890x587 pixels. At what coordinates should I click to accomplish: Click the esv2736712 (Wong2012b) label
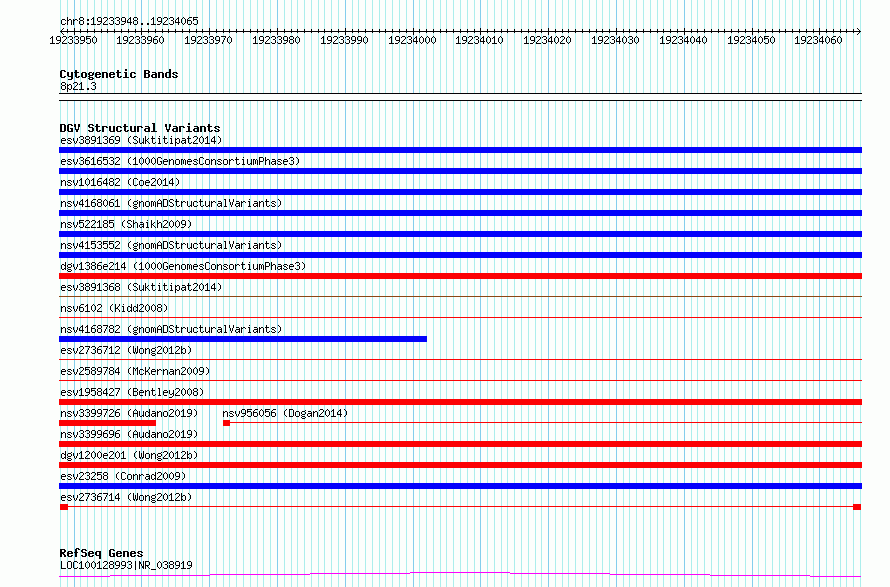pos(126,350)
